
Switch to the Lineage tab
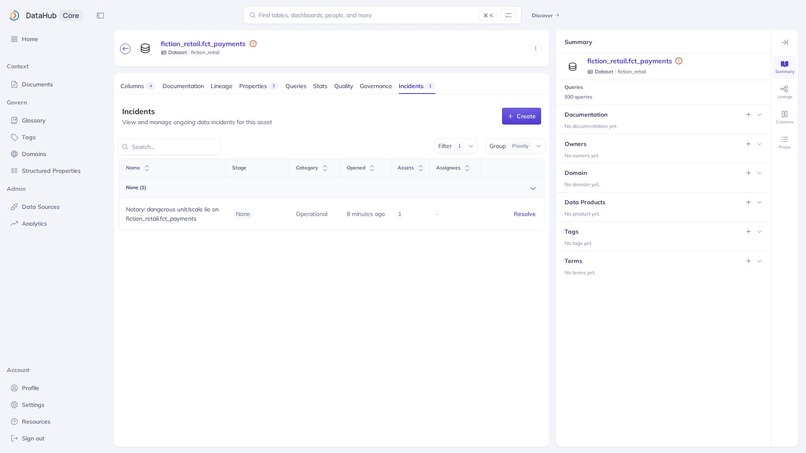(x=222, y=86)
